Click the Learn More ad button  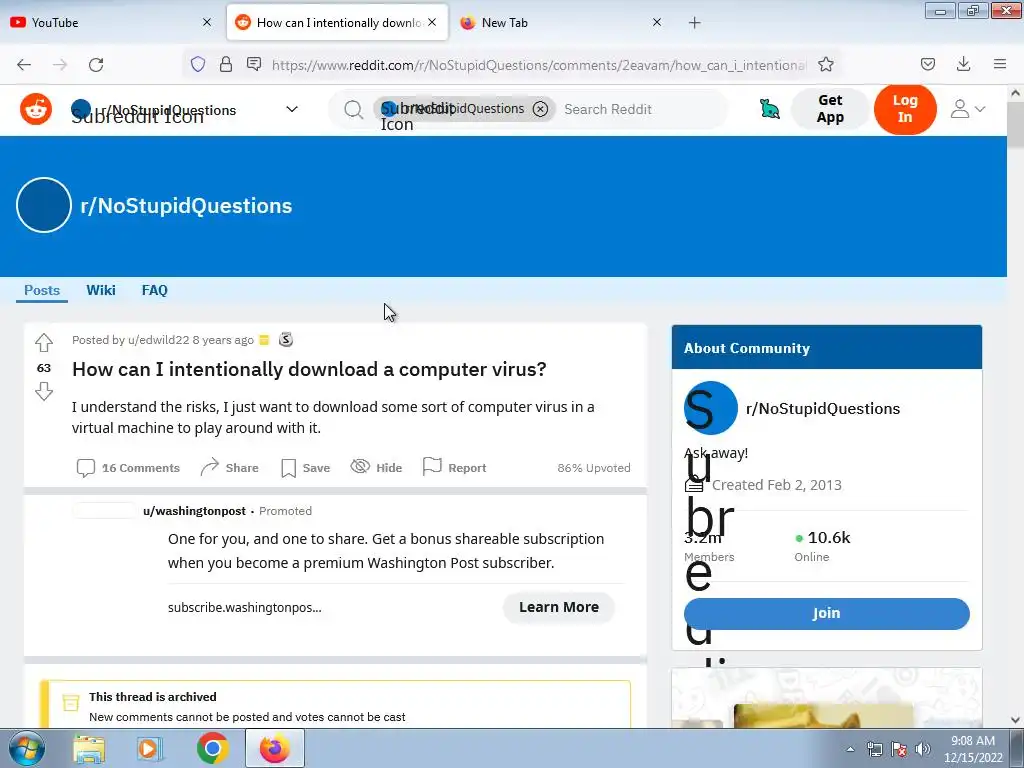pos(559,607)
